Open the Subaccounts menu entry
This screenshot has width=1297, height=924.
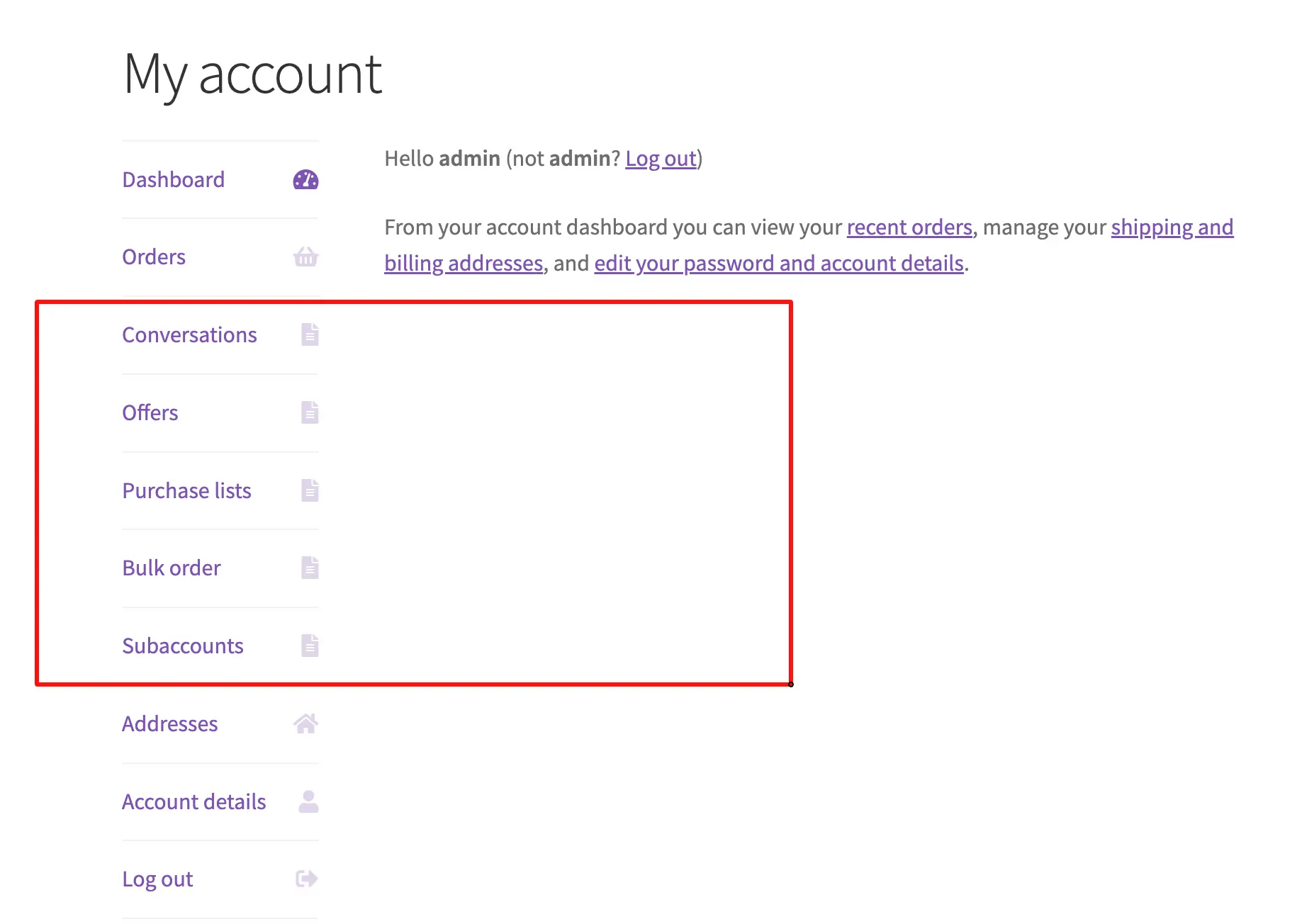[183, 646]
